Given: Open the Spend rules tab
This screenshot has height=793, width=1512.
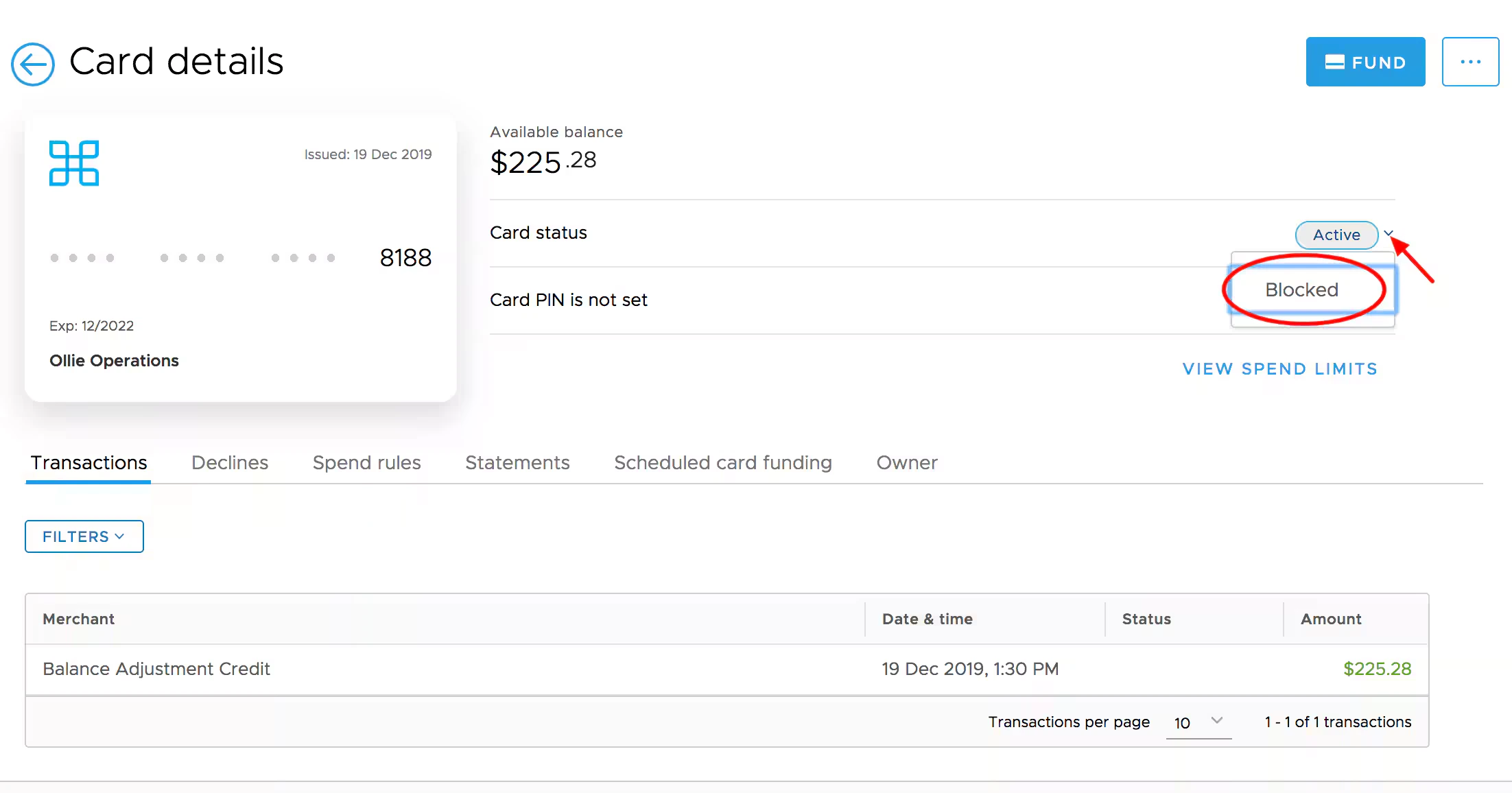Looking at the screenshot, I should coord(366,463).
